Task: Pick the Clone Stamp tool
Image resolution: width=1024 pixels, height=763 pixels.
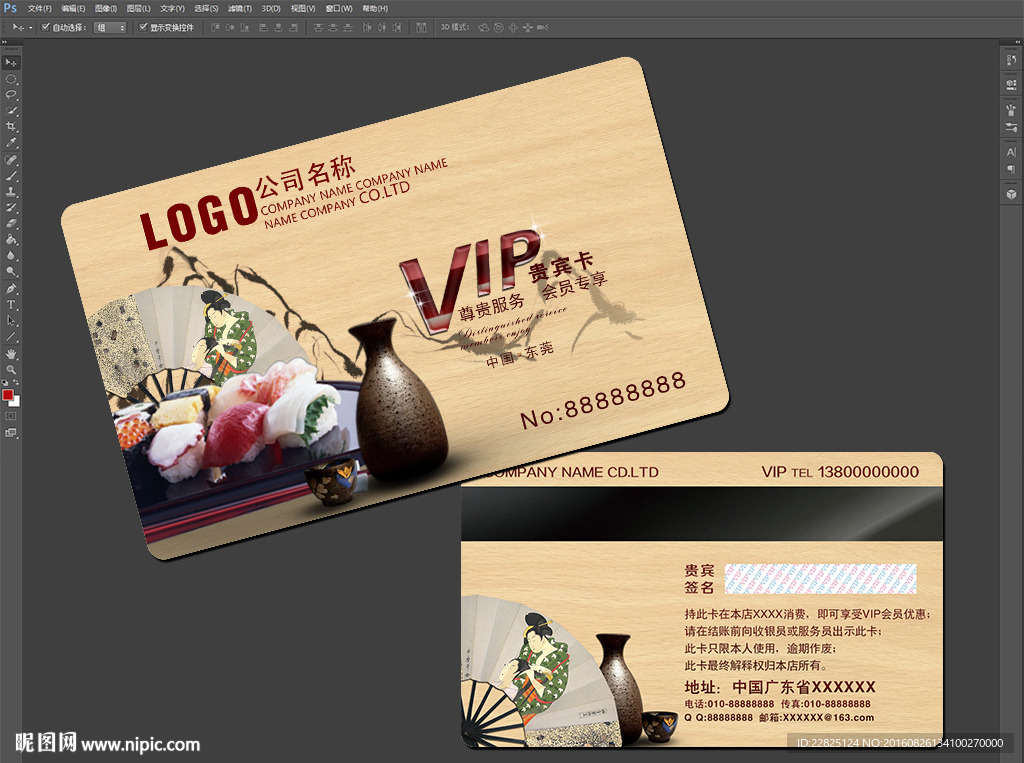Action: coord(13,192)
